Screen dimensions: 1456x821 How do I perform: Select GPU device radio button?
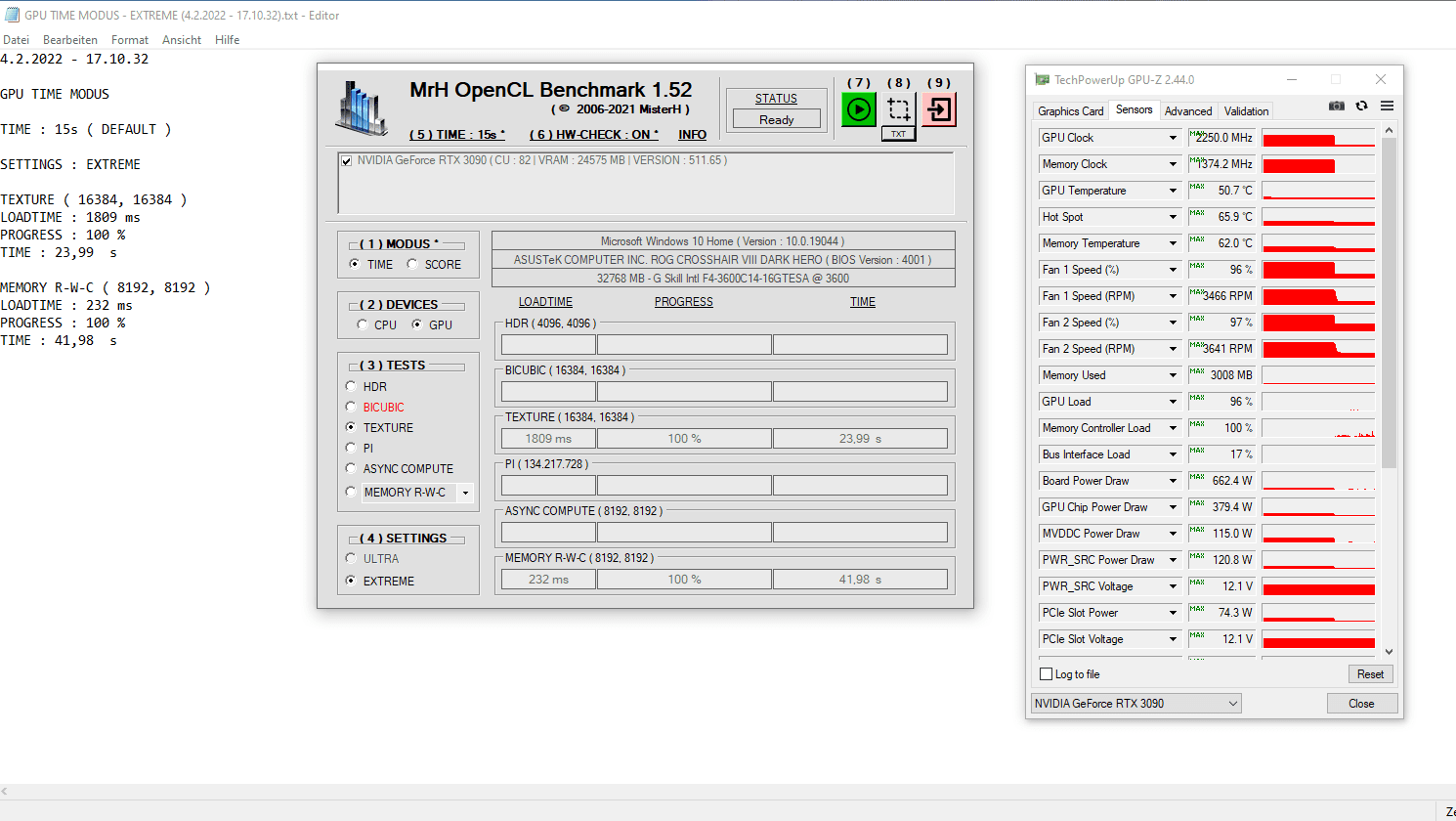[x=417, y=324]
